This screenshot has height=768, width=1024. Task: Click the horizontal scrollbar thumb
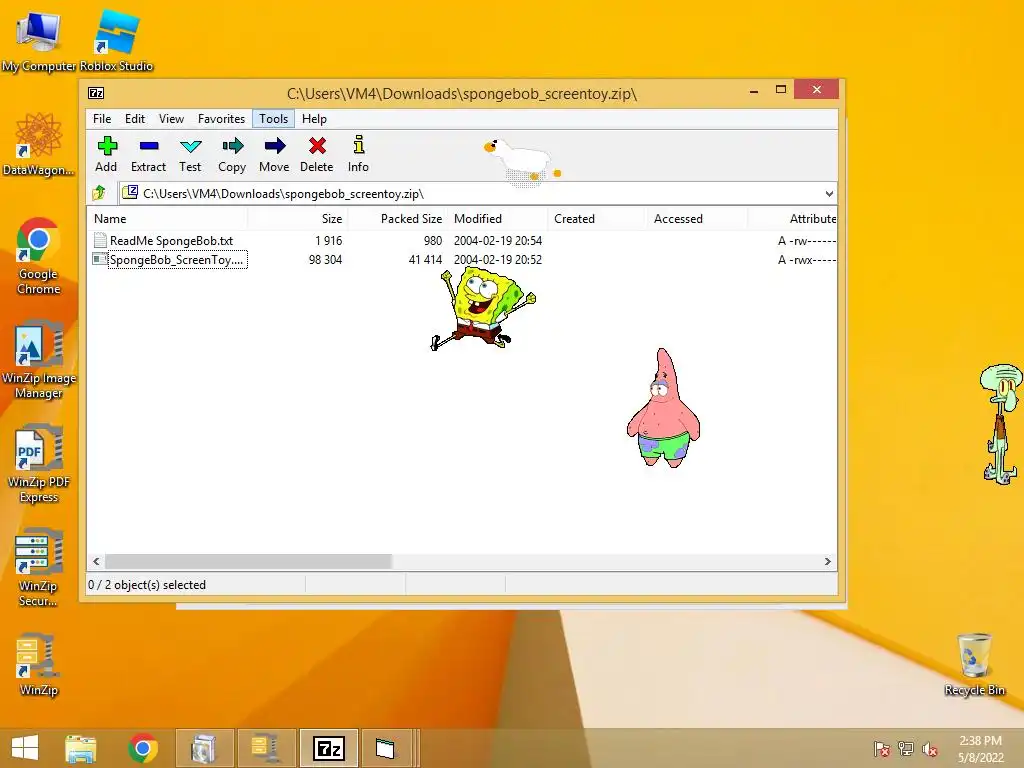coord(248,561)
